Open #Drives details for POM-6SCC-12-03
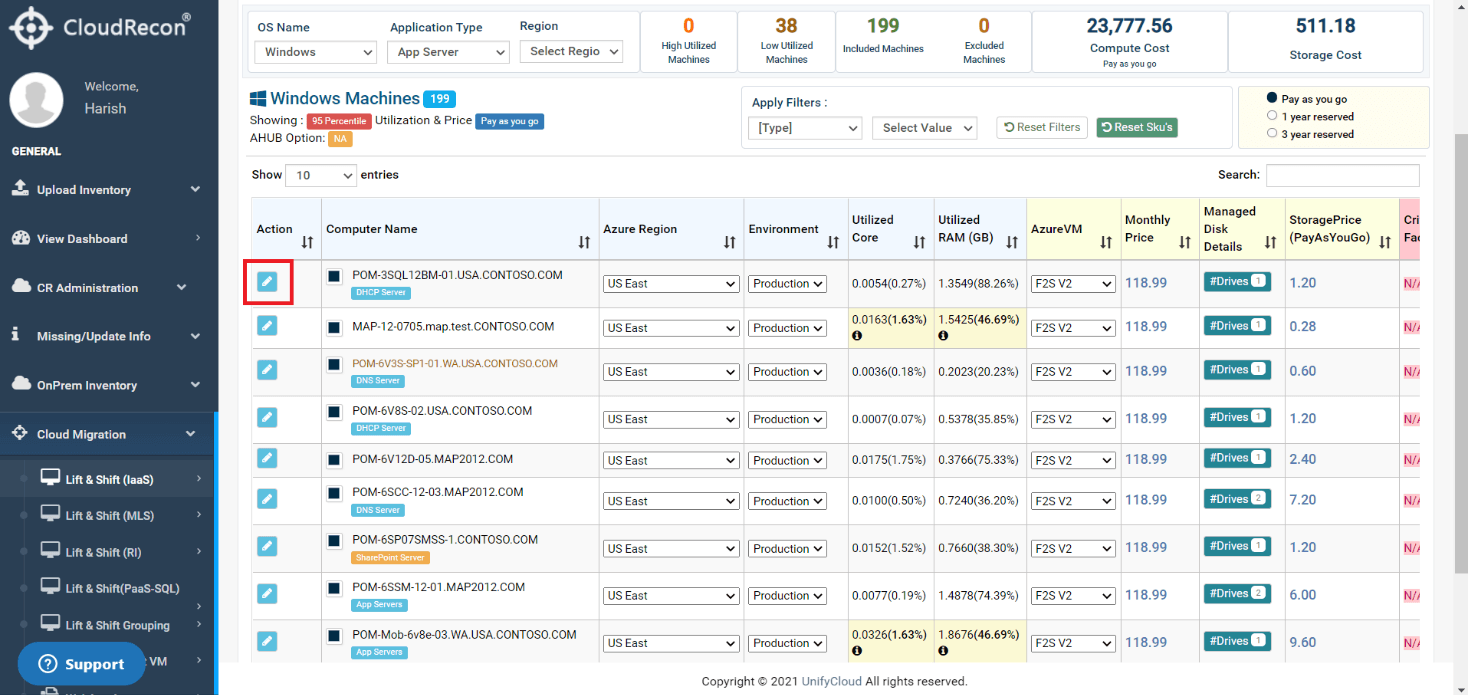Image resolution: width=1468 pixels, height=695 pixels. pos(1237,498)
